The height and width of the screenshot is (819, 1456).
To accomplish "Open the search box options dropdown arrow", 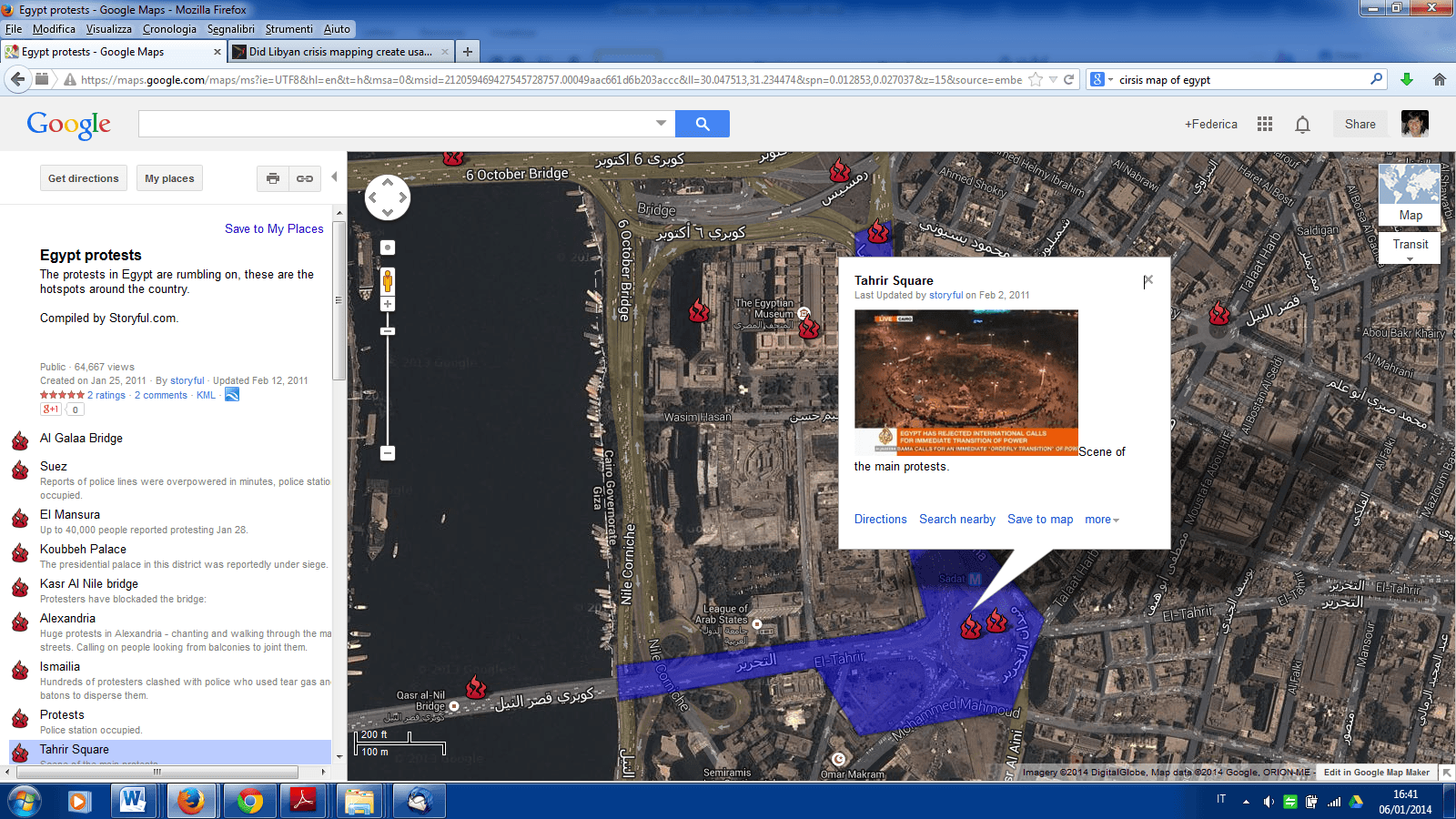I will 661,123.
